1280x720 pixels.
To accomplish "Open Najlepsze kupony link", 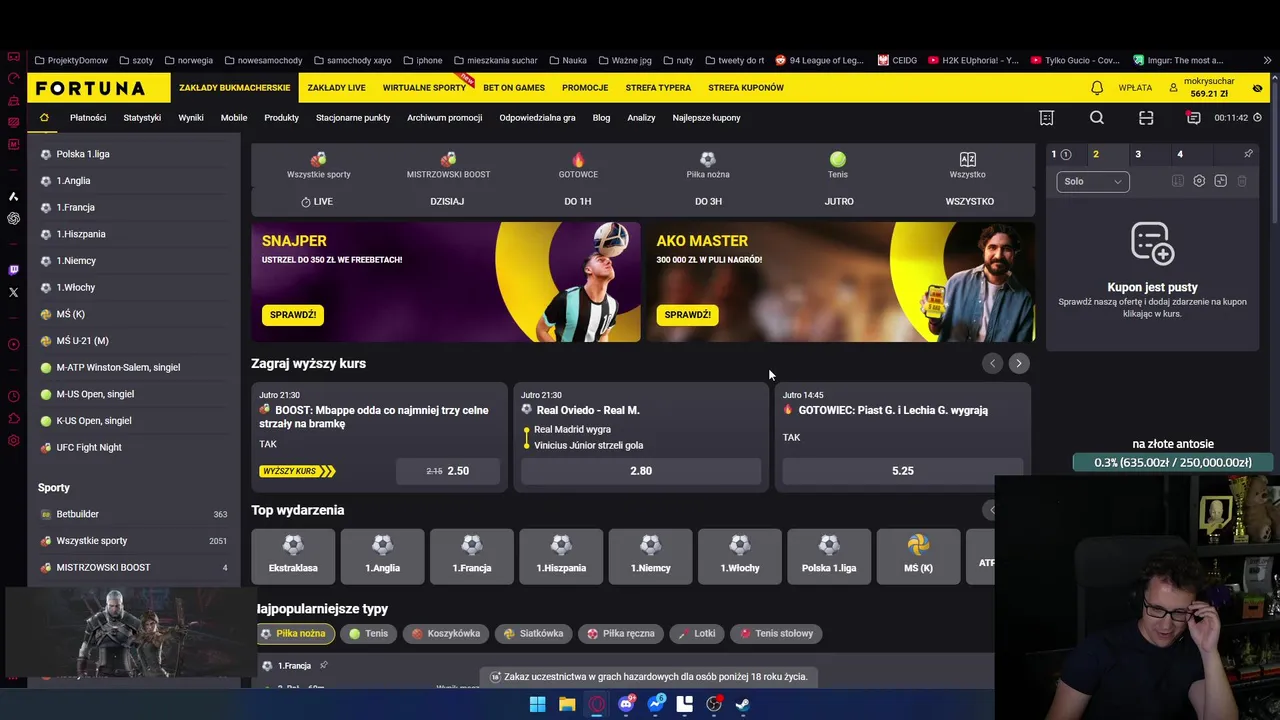I will pyautogui.click(x=706, y=118).
